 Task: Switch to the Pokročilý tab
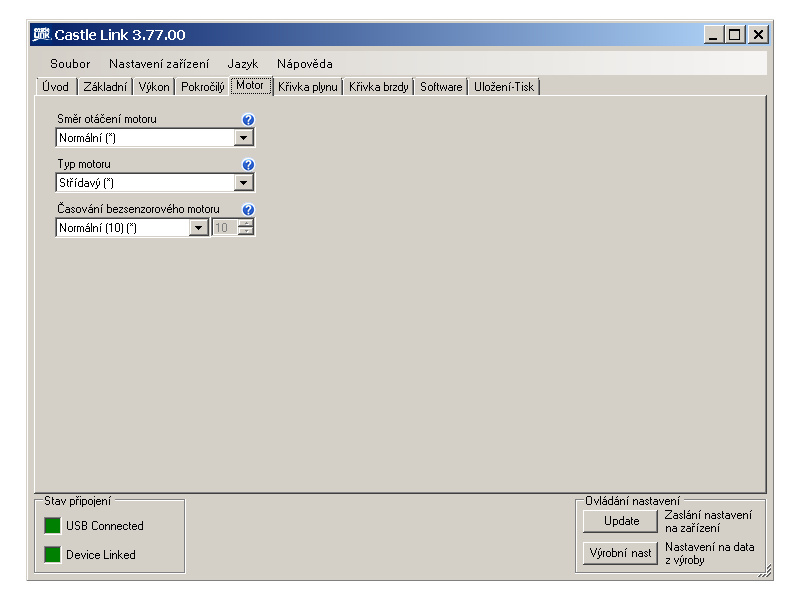click(202, 87)
